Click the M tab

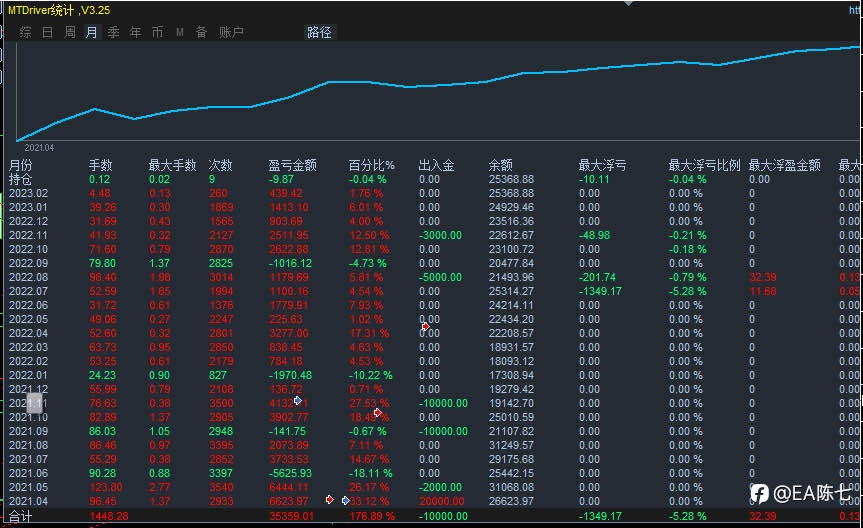(179, 32)
